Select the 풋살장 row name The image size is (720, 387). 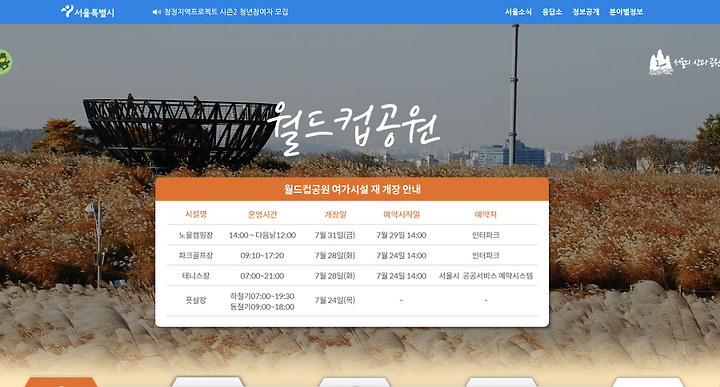(x=196, y=301)
